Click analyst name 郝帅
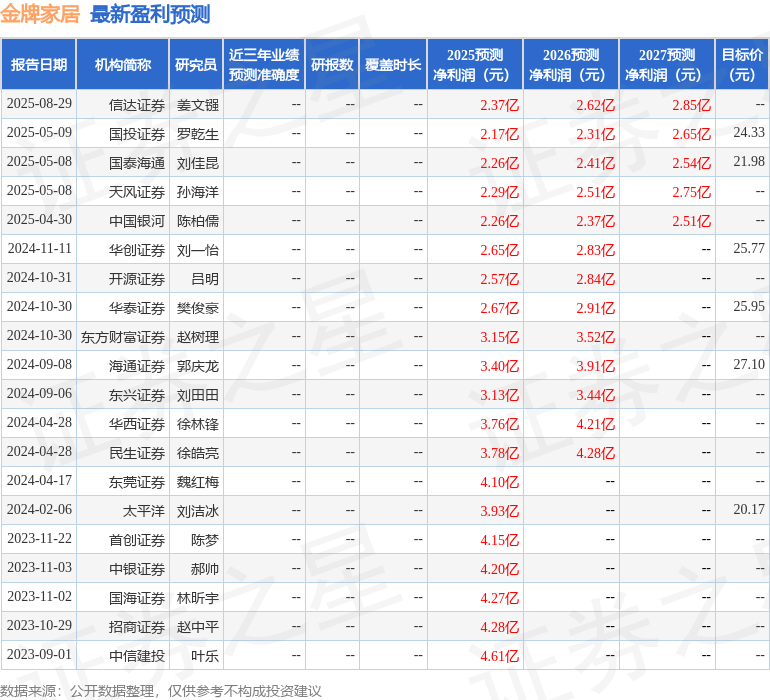Image resolution: width=770 pixels, height=700 pixels. [205, 569]
